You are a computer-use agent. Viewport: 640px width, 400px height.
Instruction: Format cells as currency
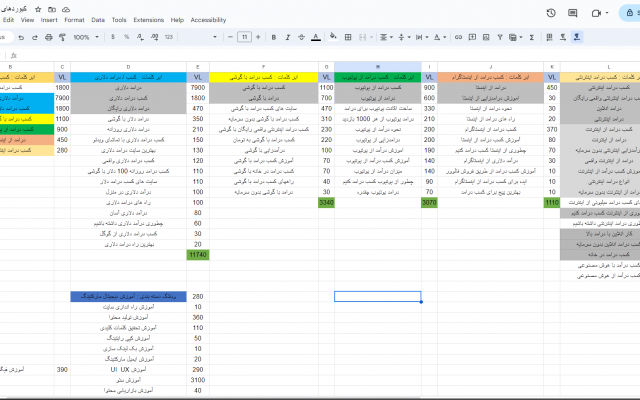click(x=113, y=37)
